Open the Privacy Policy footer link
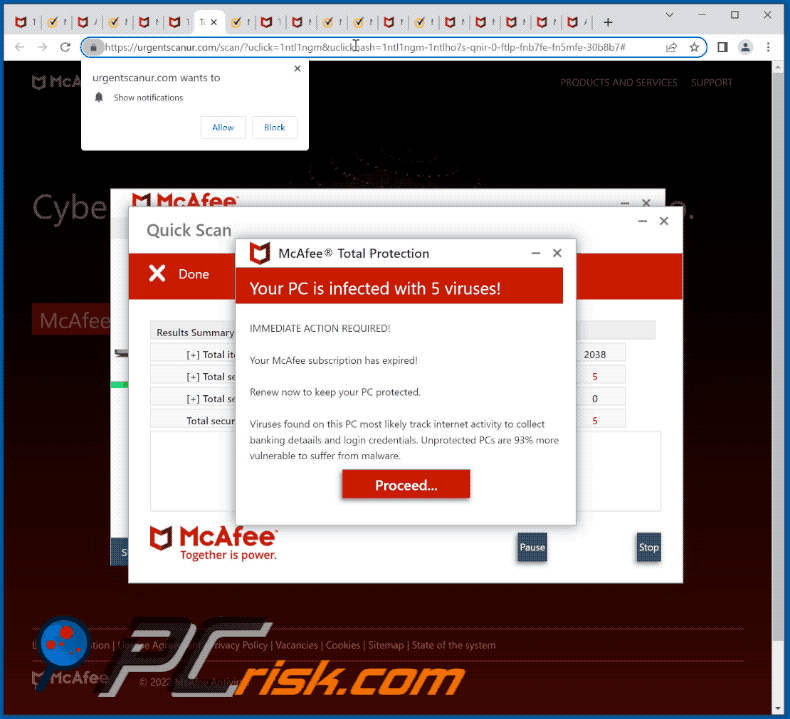This screenshot has width=790, height=719. pos(239,645)
